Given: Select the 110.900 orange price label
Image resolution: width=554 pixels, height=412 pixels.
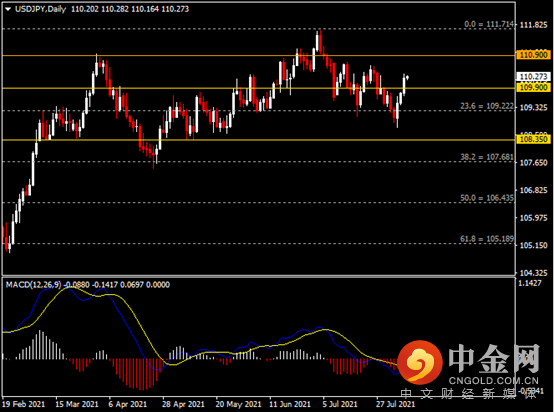Looking at the screenshot, I should point(534,55).
